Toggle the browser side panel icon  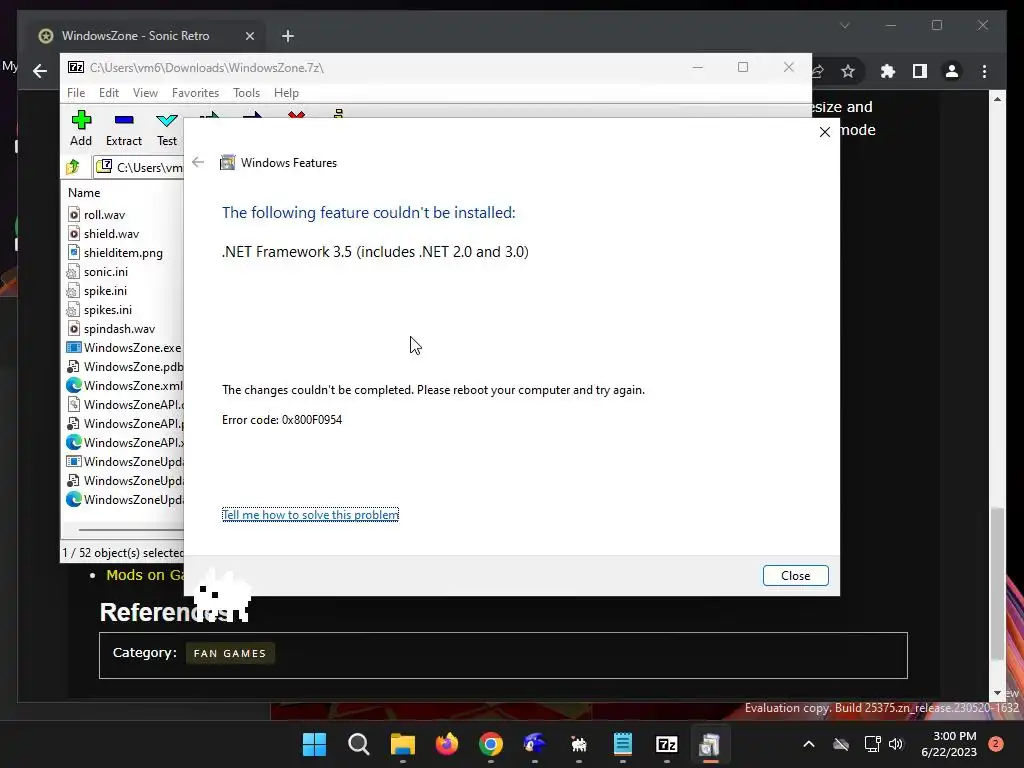click(x=920, y=71)
